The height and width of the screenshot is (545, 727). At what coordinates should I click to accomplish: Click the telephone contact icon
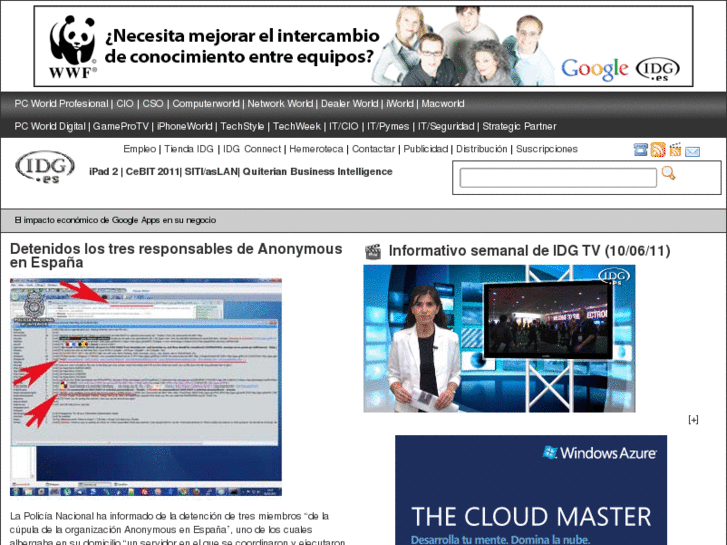640,149
